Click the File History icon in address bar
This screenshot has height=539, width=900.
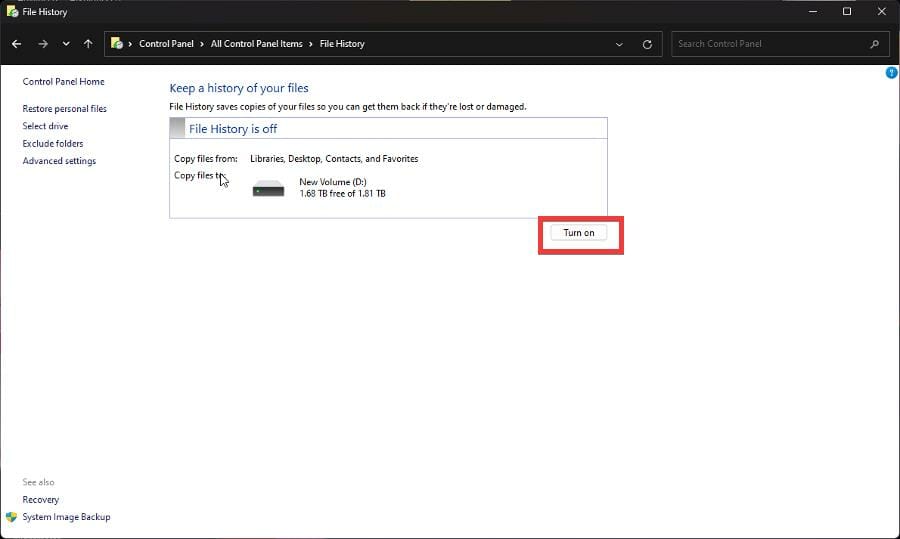tap(117, 44)
